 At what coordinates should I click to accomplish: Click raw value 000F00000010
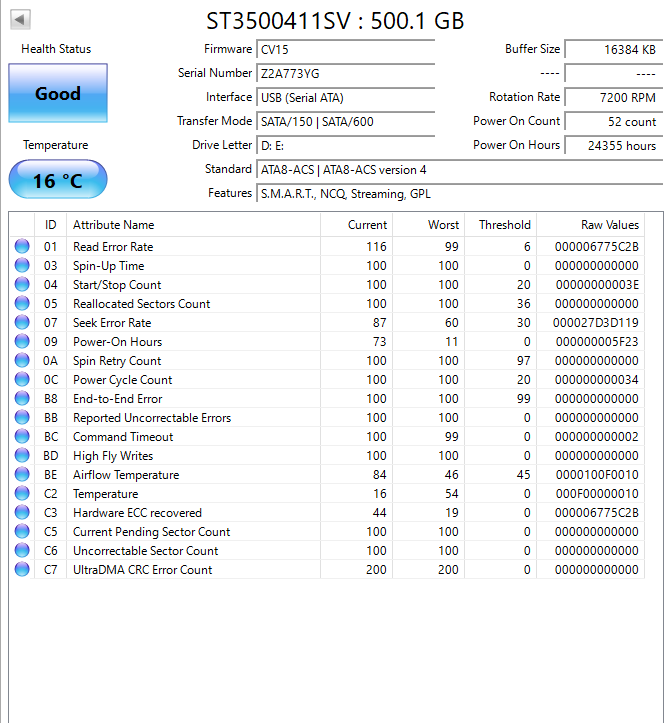596,494
